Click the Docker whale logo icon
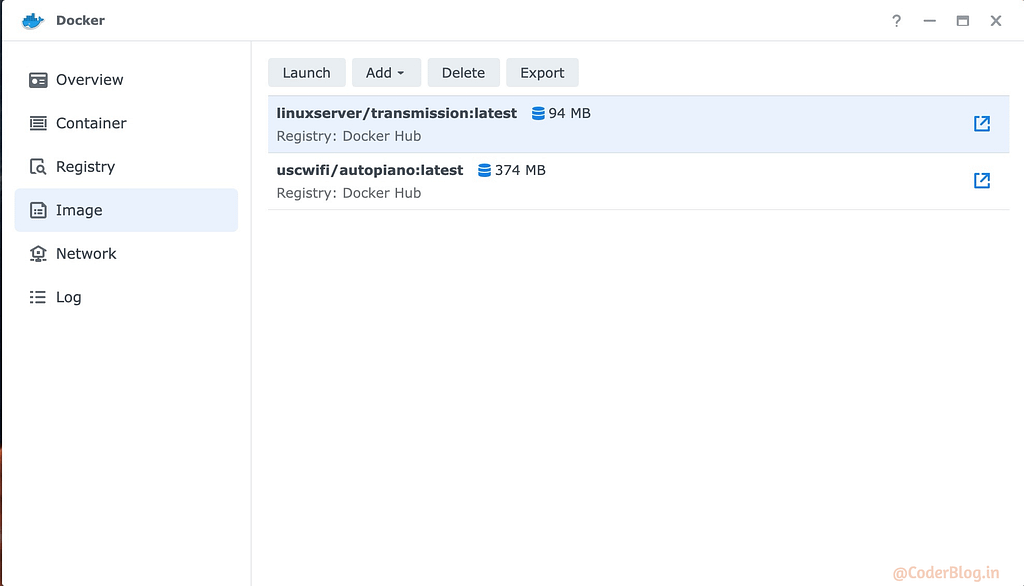1024x586 pixels. click(33, 21)
